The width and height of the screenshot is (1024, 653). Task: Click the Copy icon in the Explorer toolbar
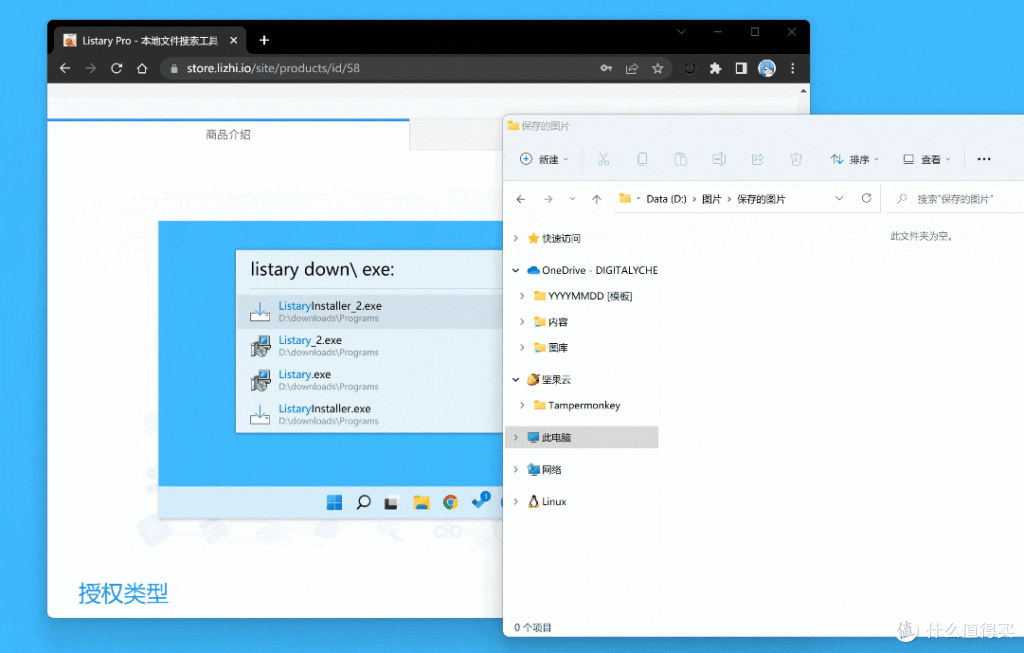641,159
